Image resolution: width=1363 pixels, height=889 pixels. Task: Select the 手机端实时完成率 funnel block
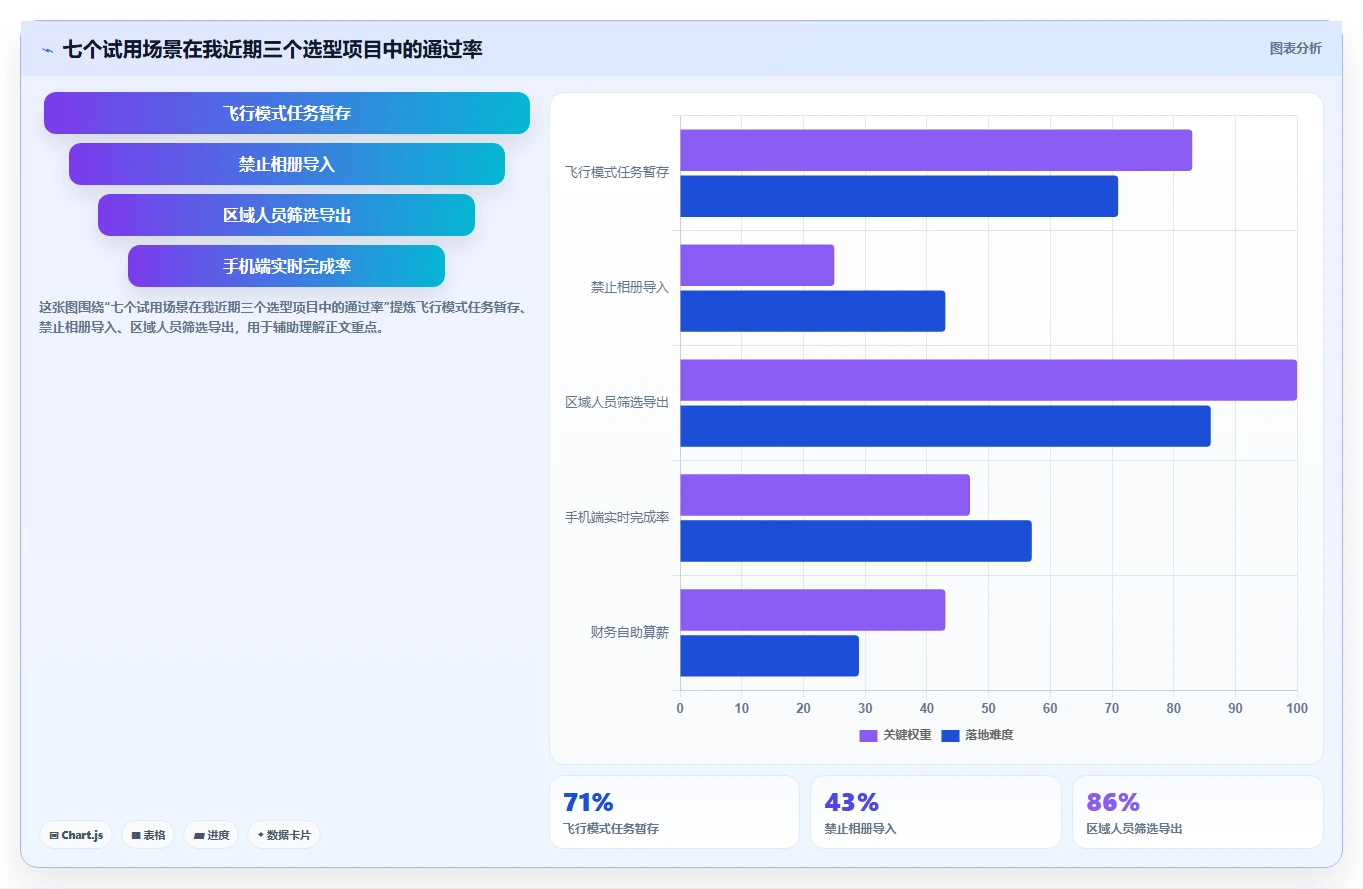tap(287, 266)
